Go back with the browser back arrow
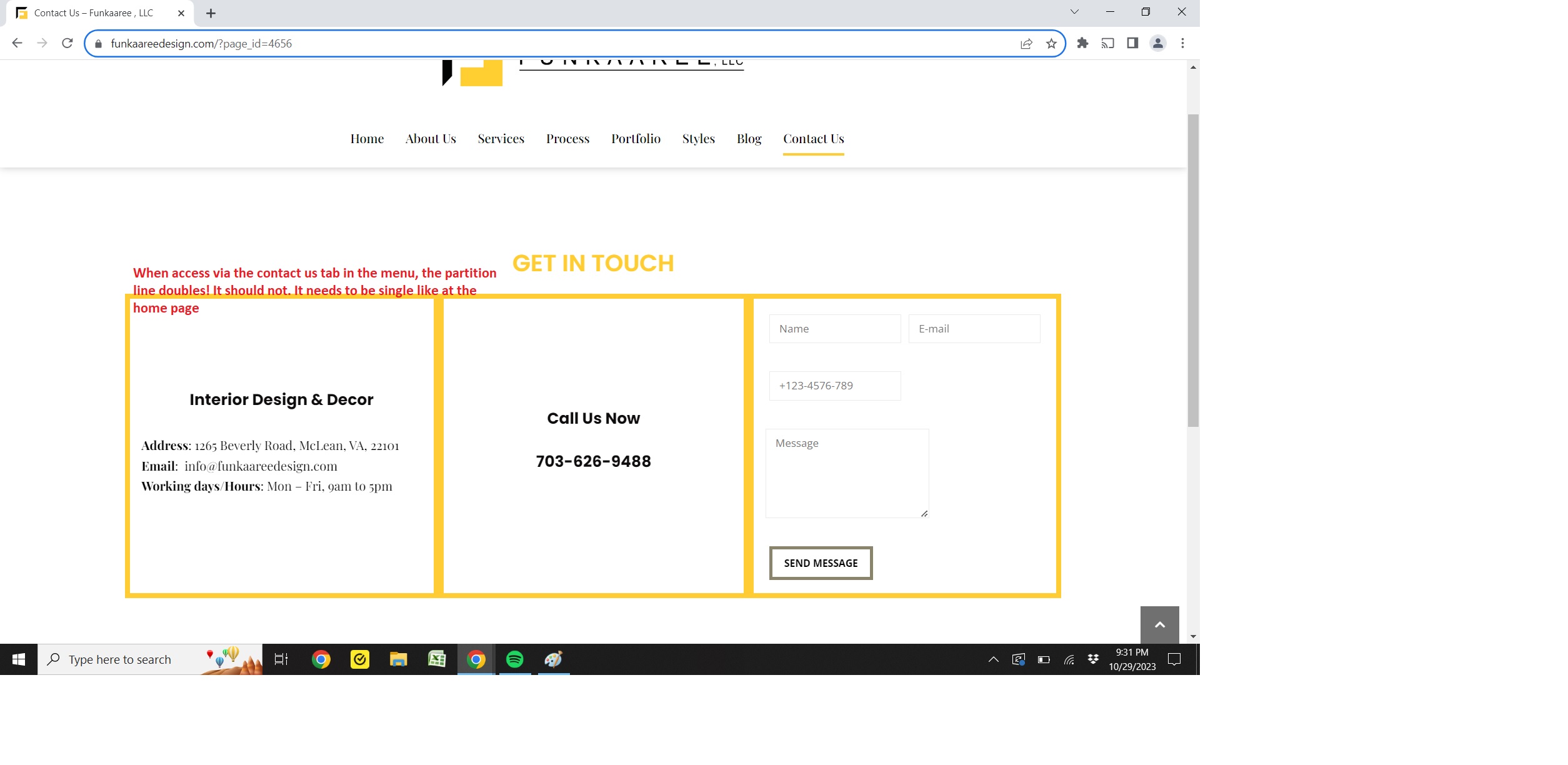 point(17,43)
